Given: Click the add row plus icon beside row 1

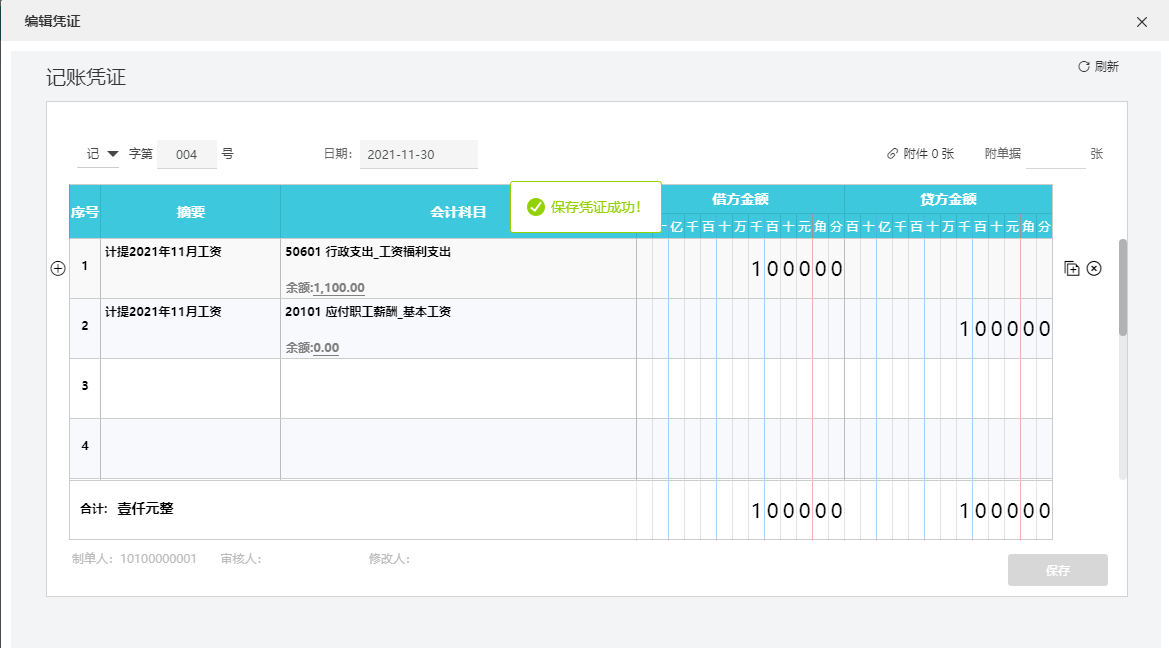Looking at the screenshot, I should [58, 268].
